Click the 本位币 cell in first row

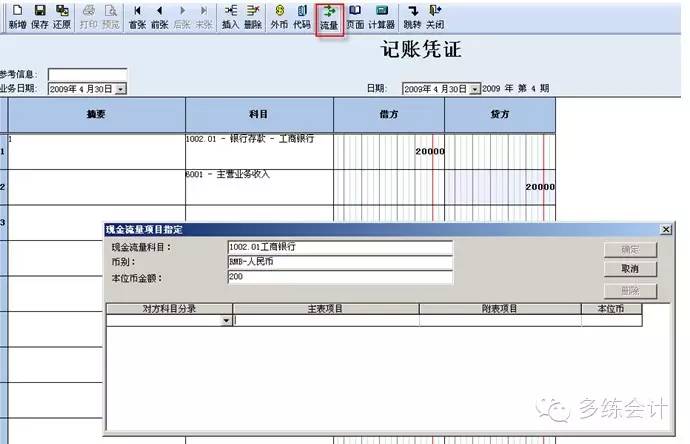pyautogui.click(x=612, y=320)
